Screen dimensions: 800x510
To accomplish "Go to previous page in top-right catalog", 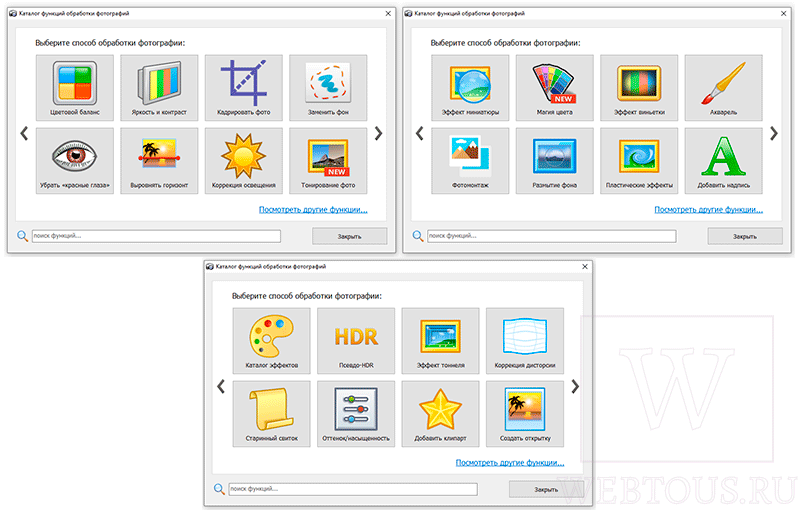I will click(x=419, y=134).
